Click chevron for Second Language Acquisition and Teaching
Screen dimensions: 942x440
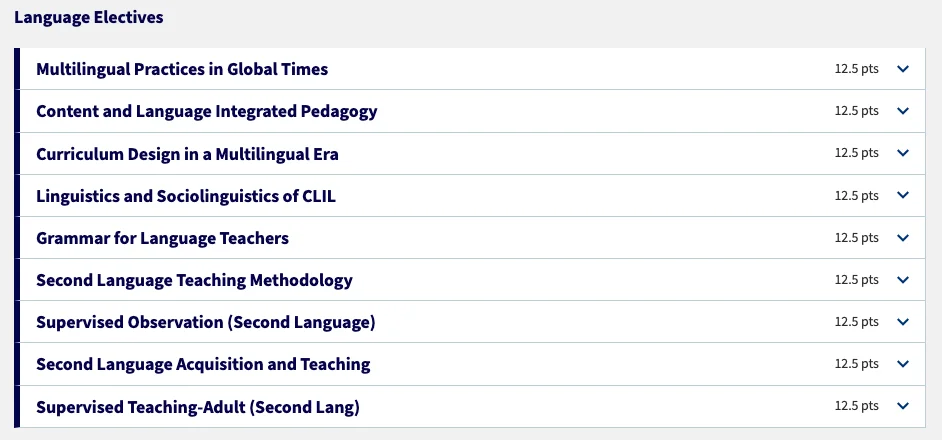click(x=904, y=364)
